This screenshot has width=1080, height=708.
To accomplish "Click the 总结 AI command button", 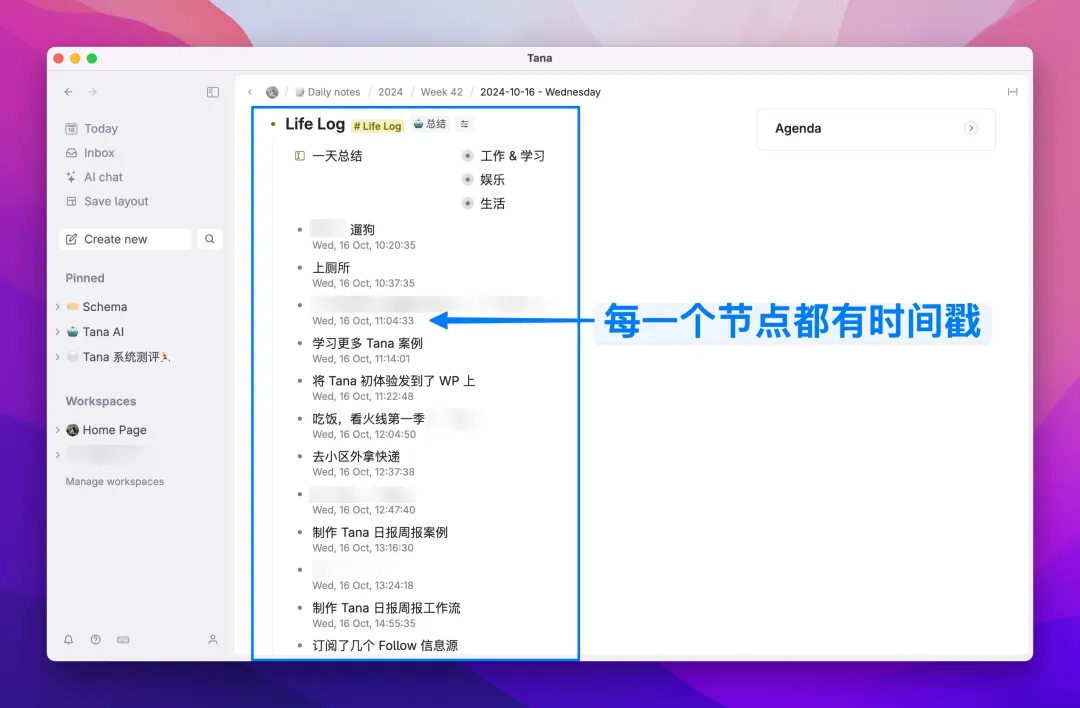I will point(430,124).
